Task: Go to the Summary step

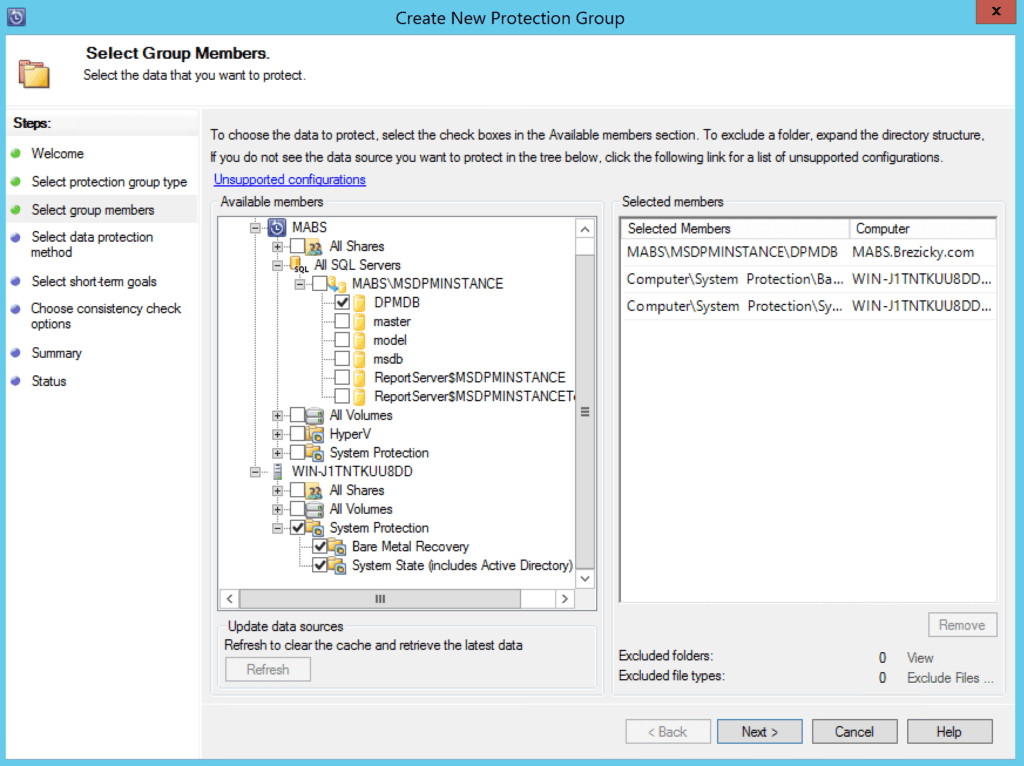Action: coord(57,353)
